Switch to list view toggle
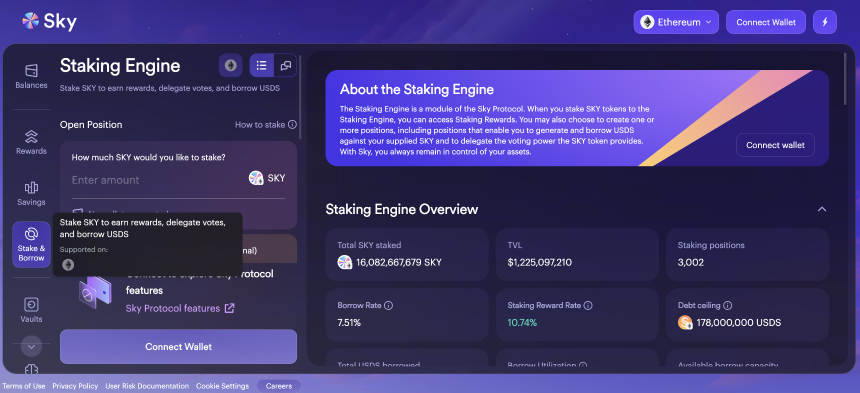Image resolution: width=860 pixels, height=393 pixels. [x=262, y=66]
